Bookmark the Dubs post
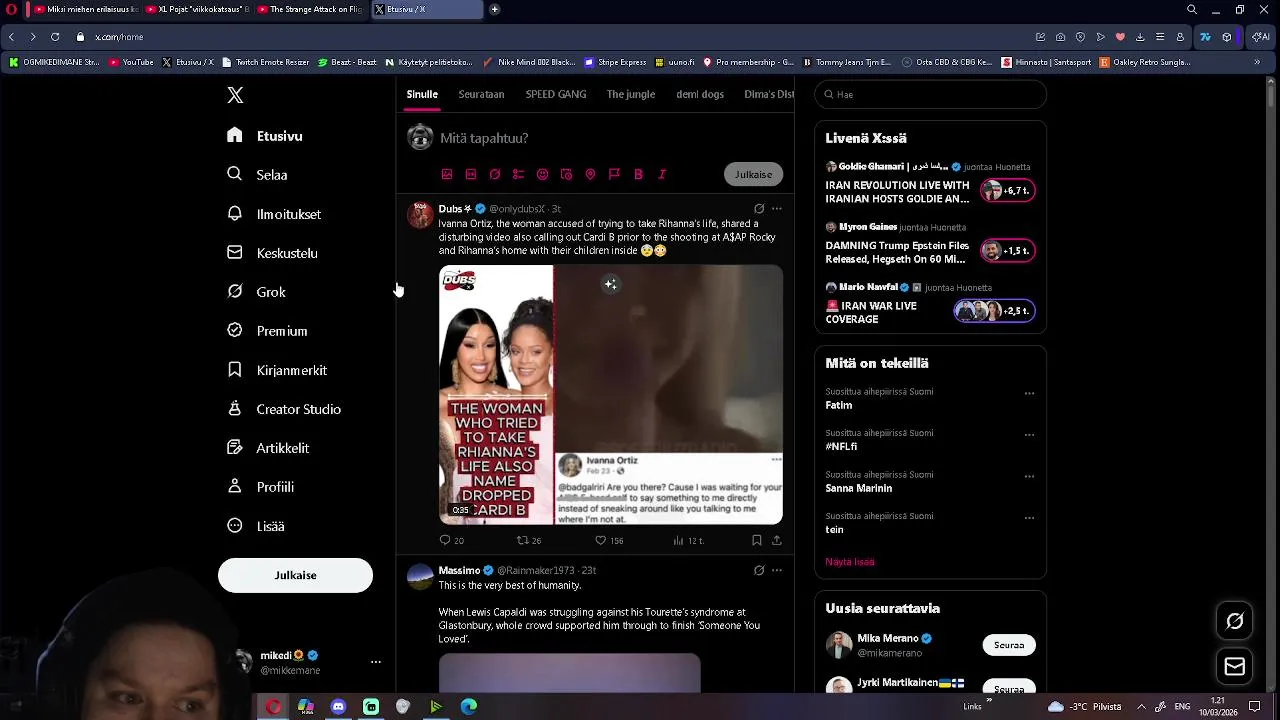 coord(756,540)
